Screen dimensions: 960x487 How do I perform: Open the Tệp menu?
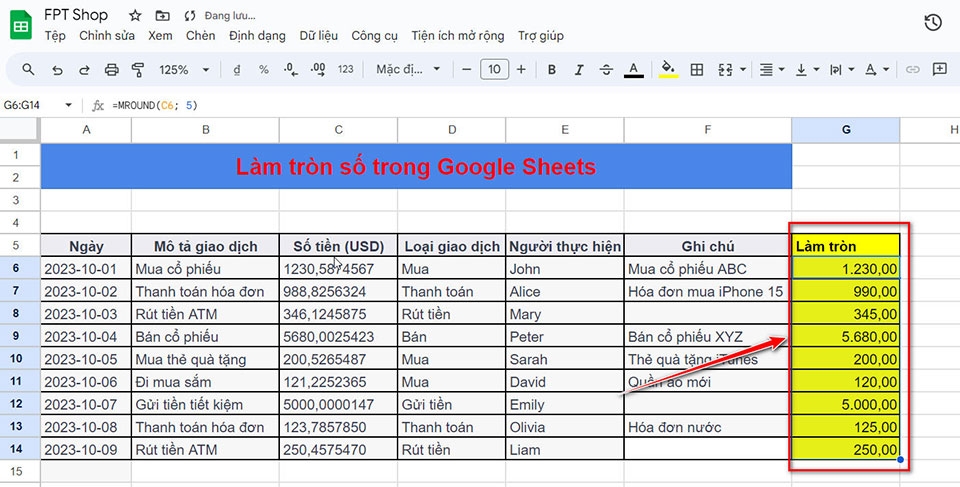(55, 36)
